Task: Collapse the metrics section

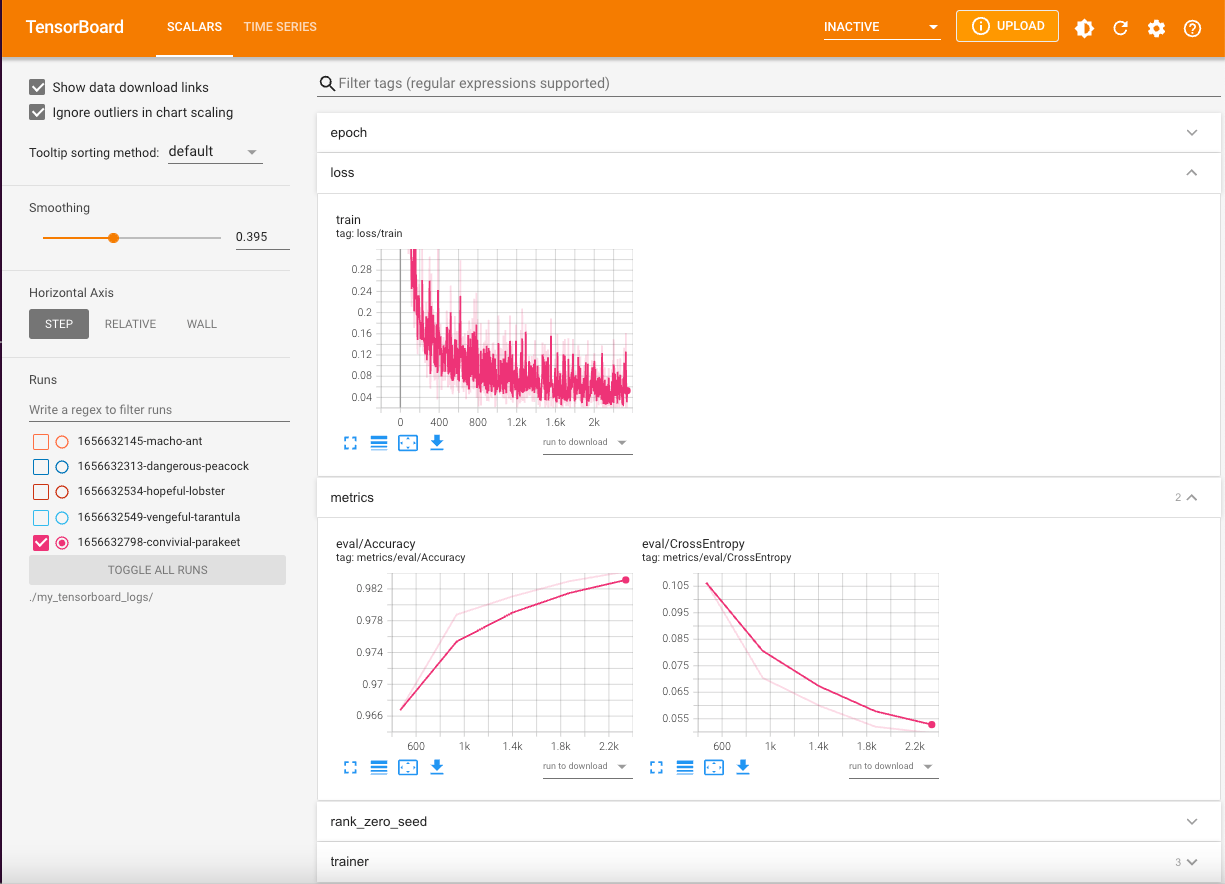Action: [1191, 497]
